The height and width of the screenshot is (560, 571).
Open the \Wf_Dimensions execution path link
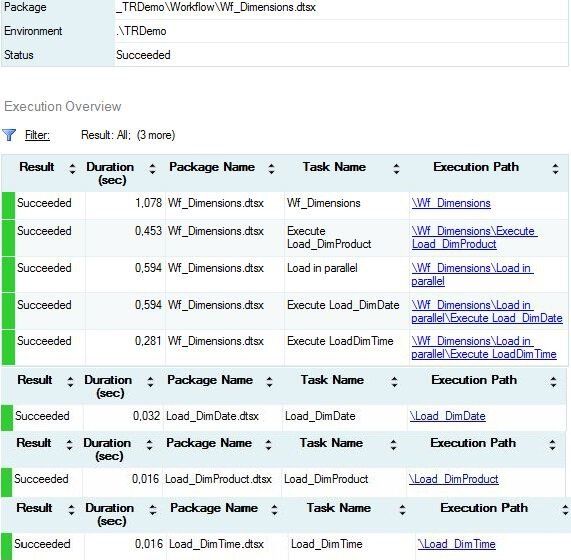click(451, 203)
